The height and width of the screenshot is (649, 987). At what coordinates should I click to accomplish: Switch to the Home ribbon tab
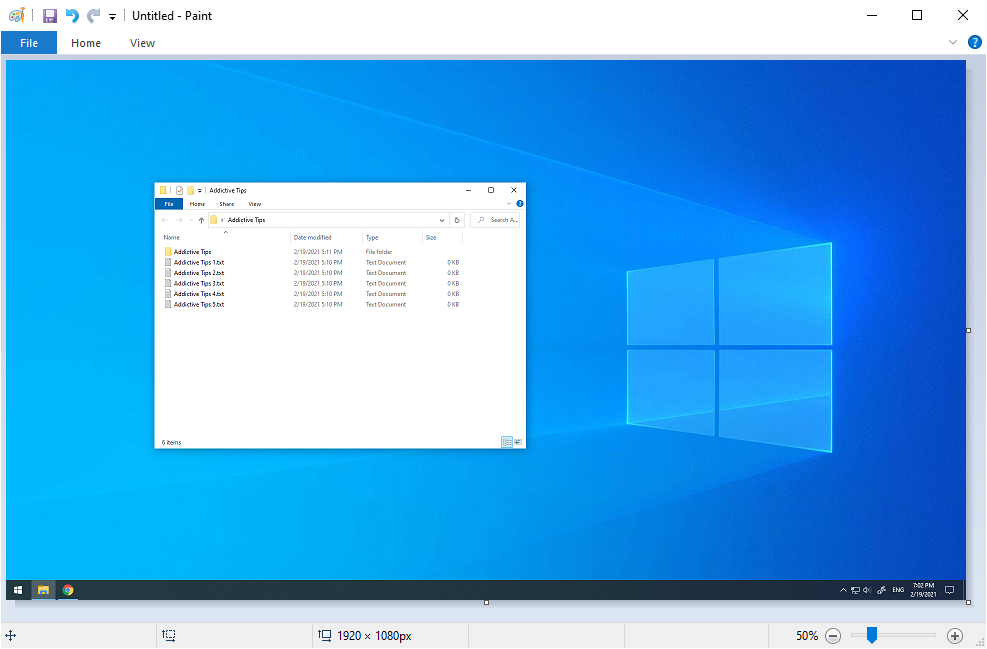(x=86, y=43)
